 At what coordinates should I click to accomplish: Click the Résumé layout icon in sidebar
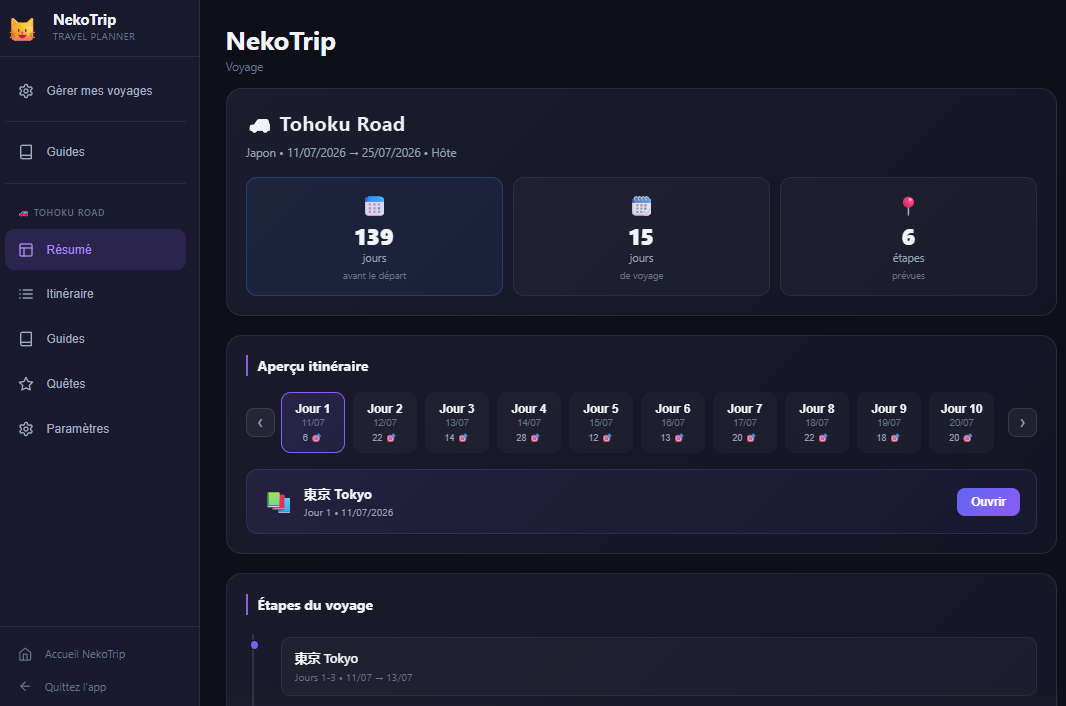pyautogui.click(x=26, y=250)
